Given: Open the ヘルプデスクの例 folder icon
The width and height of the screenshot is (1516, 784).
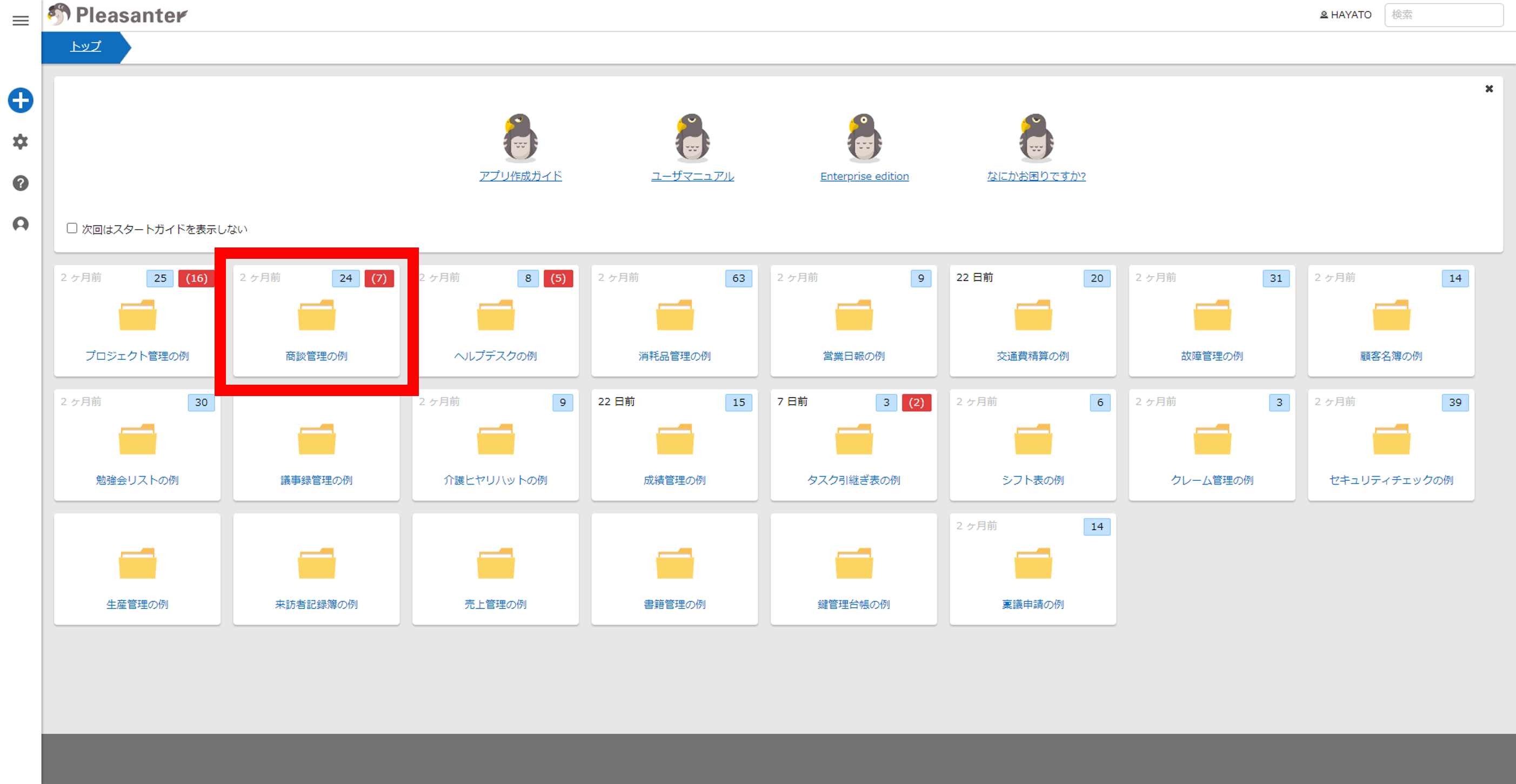Looking at the screenshot, I should 496,314.
